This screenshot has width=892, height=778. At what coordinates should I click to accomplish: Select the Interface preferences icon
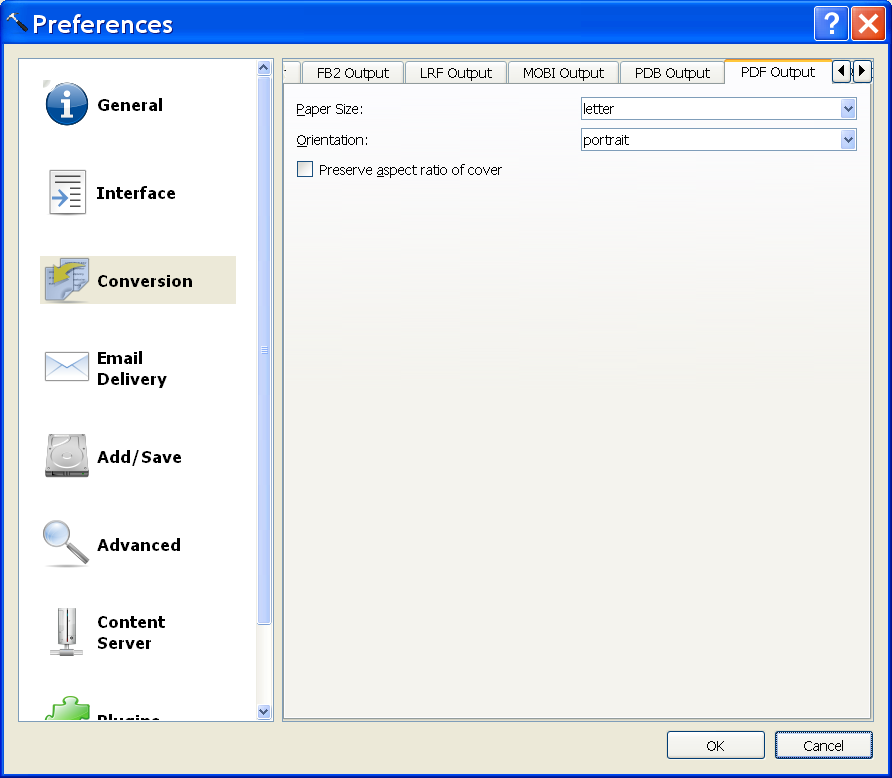pos(67,192)
